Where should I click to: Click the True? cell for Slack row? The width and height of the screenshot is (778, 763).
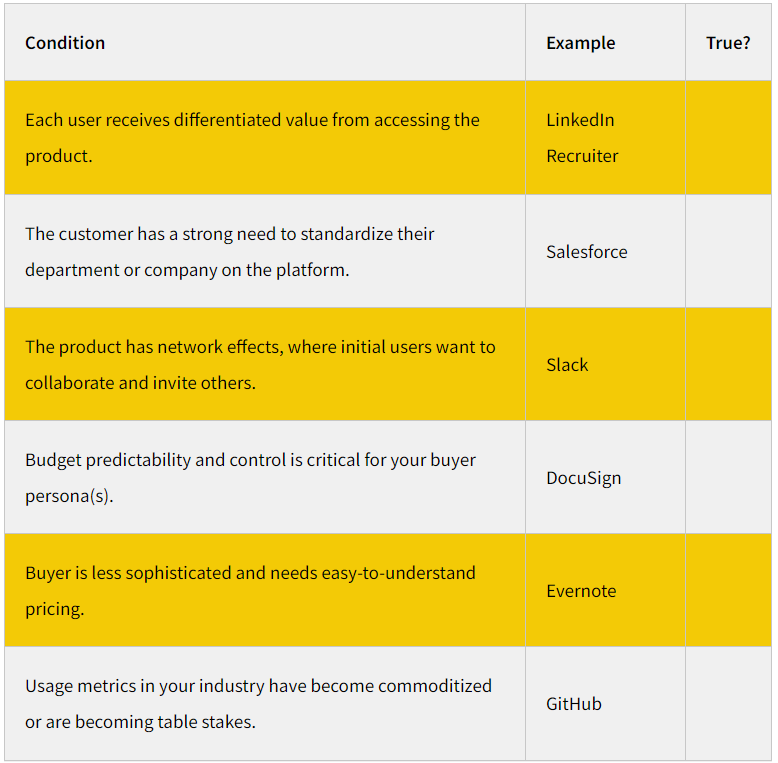coord(727,364)
